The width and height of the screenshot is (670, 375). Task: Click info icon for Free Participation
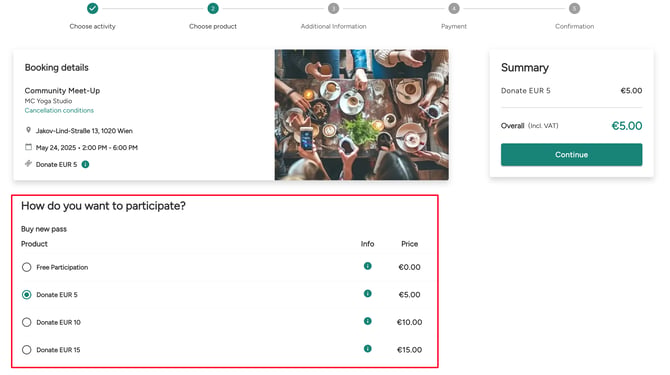point(367,266)
